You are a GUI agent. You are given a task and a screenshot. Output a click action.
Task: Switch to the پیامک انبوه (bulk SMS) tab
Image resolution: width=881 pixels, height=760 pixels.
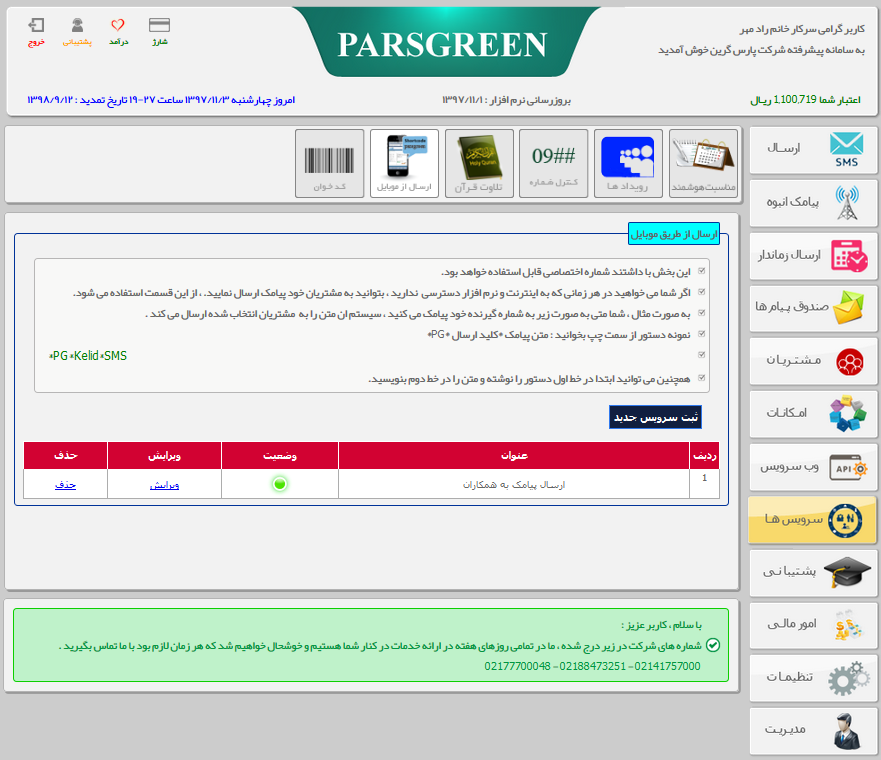pyautogui.click(x=812, y=203)
